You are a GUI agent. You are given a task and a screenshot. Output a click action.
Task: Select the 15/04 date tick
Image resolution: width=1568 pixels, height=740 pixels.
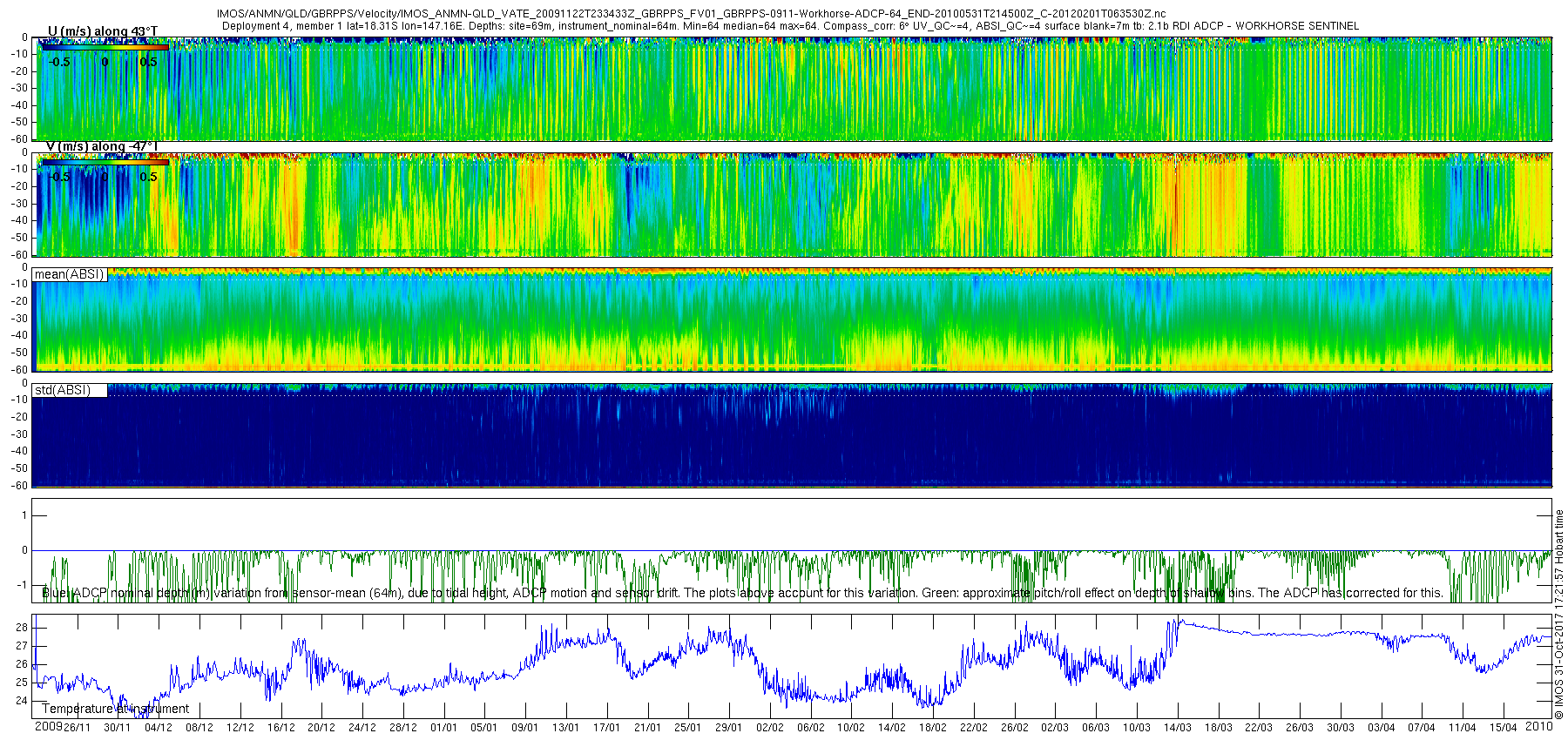pos(1504,728)
